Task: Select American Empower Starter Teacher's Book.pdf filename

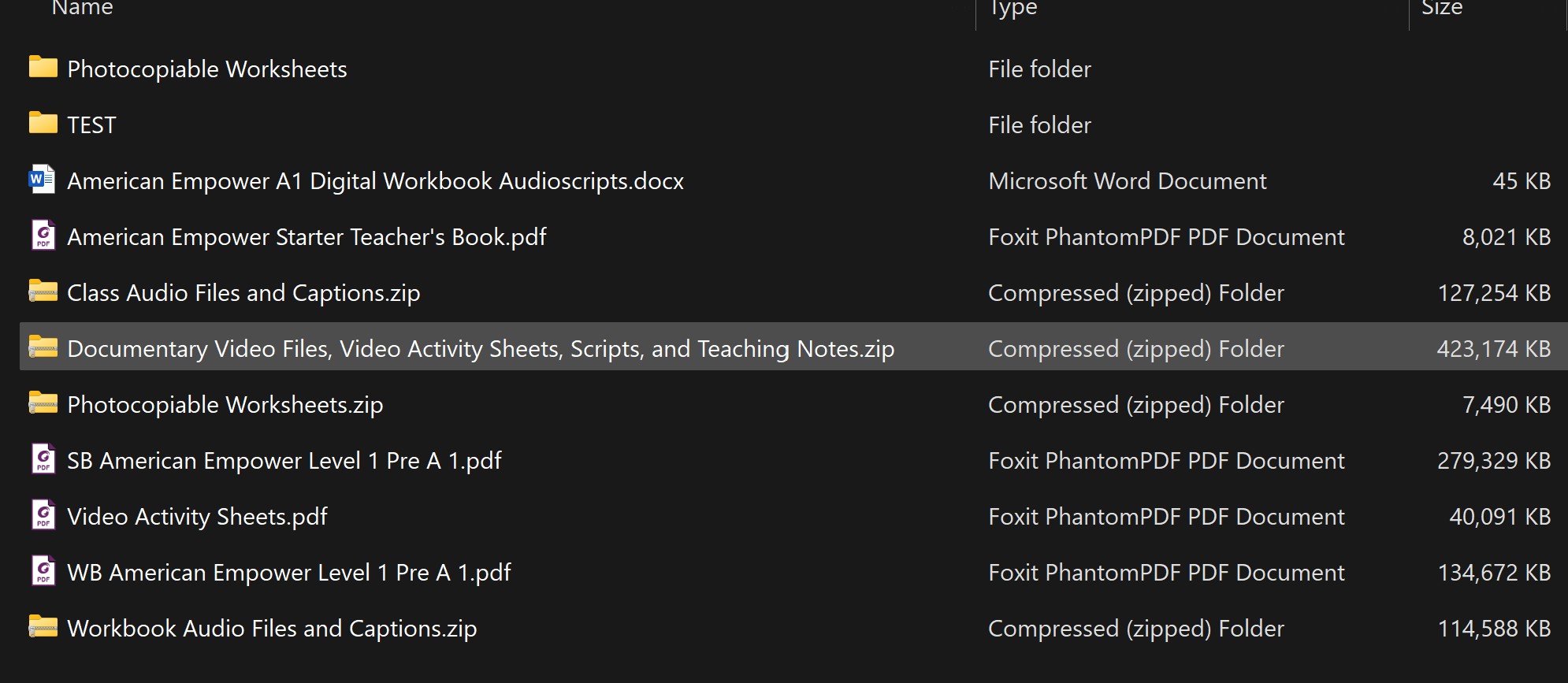Action: tap(307, 237)
